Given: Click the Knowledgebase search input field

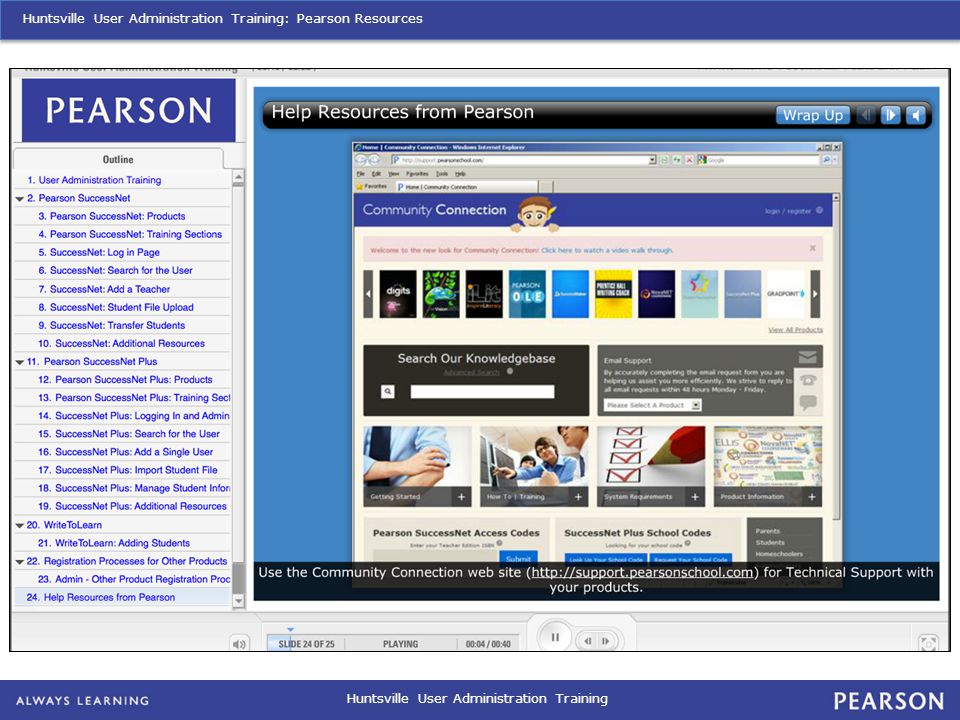Looking at the screenshot, I should (482, 392).
